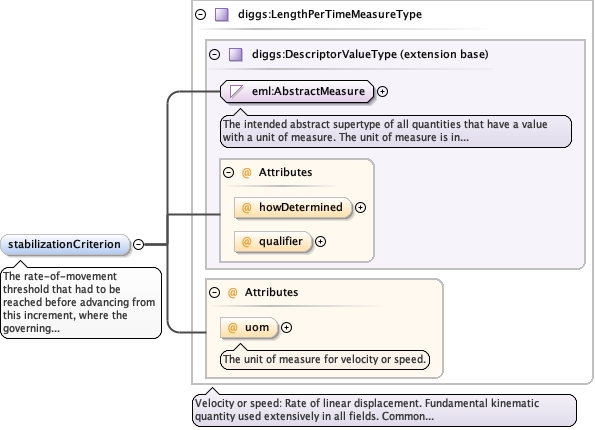This screenshot has height=430, width=595.
Task: Click the Attributes label above uom
Action: click(271, 292)
